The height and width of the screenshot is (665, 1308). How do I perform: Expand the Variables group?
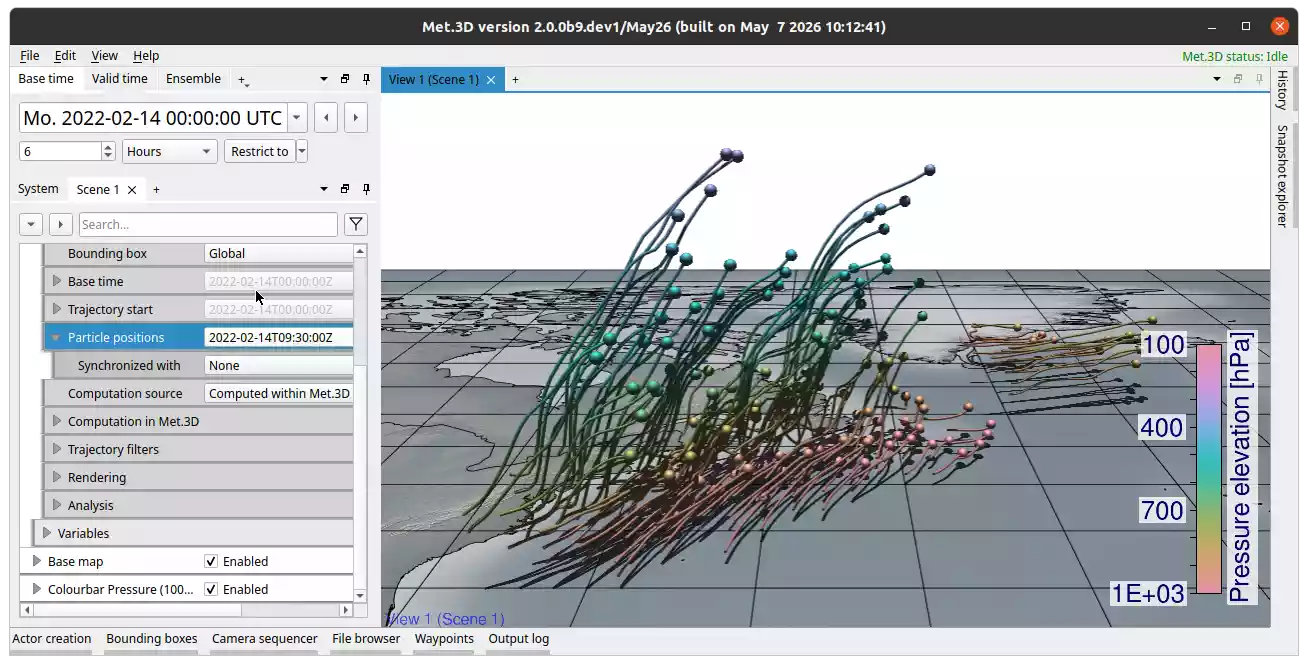tap(47, 534)
